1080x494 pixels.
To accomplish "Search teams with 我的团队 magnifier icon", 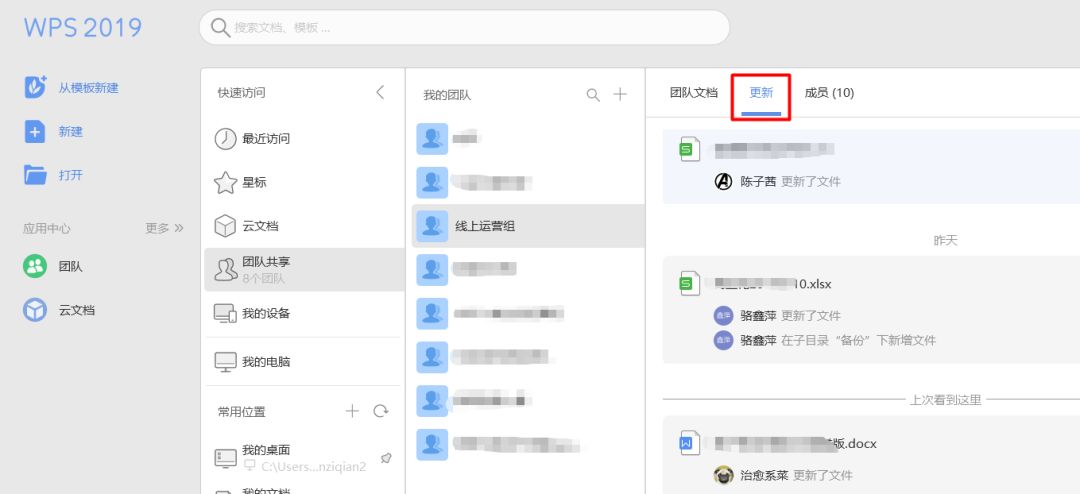I will tap(593, 95).
